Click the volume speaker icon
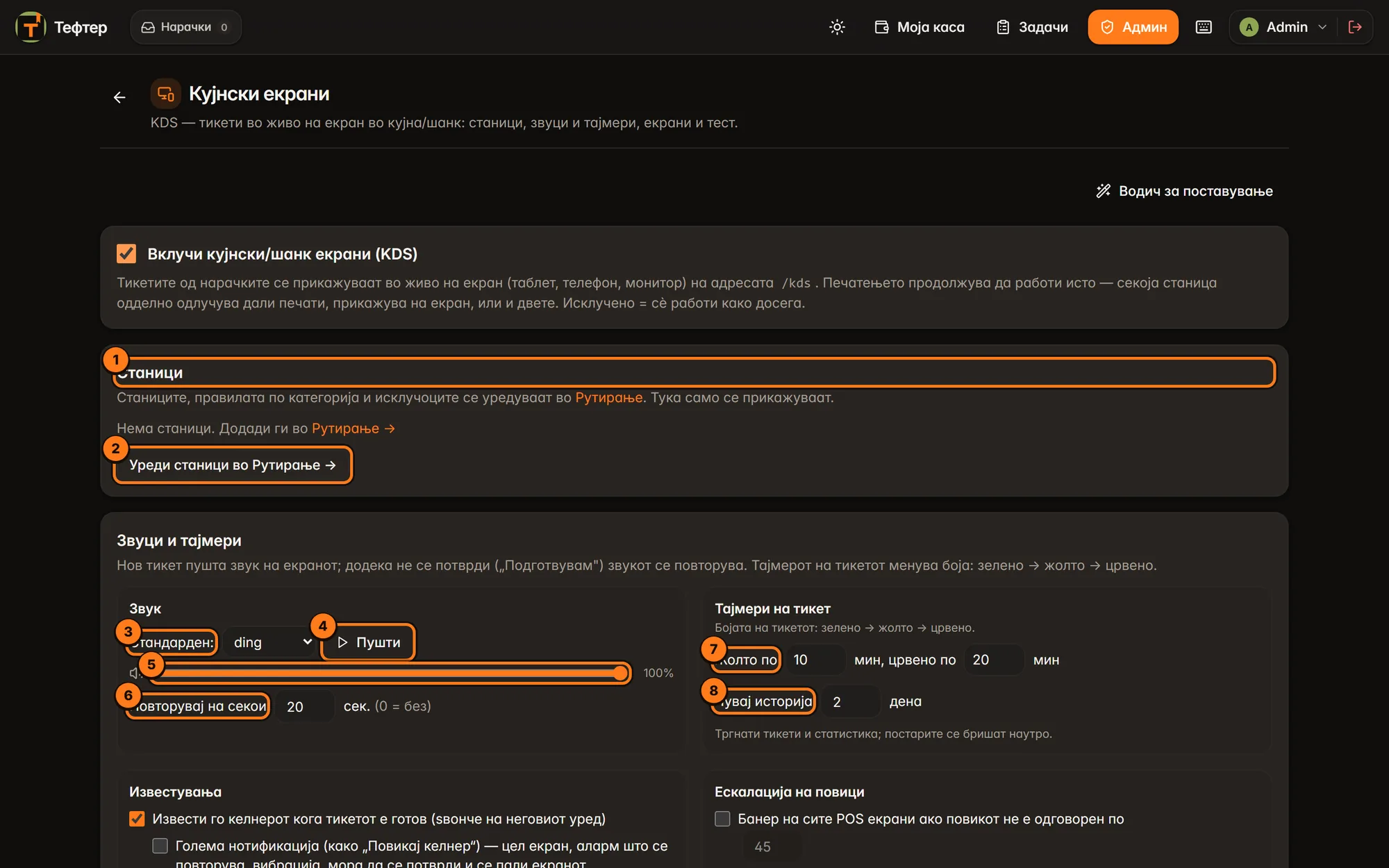The image size is (1389, 868). click(135, 673)
